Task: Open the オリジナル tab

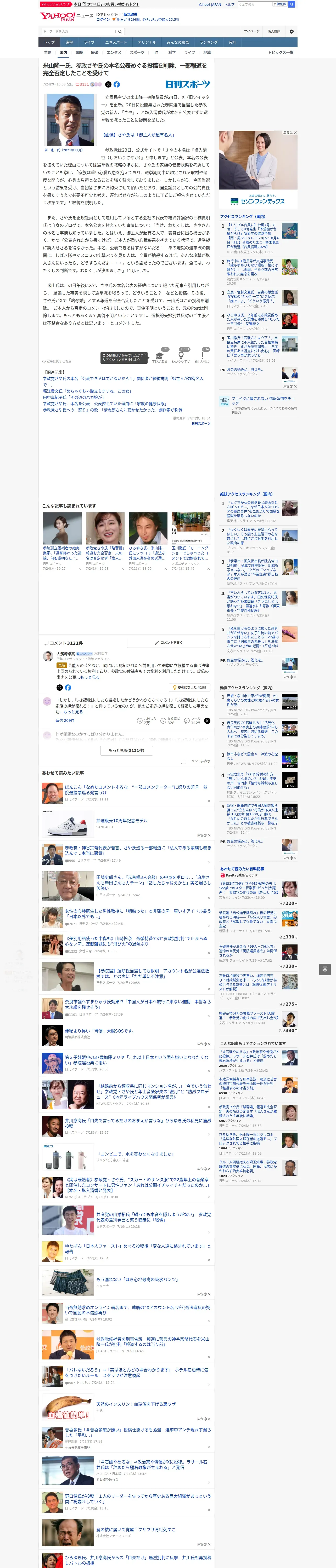Action: click(147, 43)
